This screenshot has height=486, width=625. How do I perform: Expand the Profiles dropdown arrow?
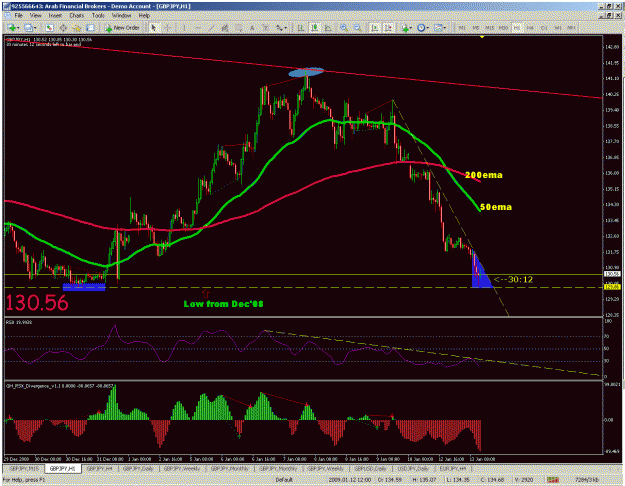pos(35,28)
